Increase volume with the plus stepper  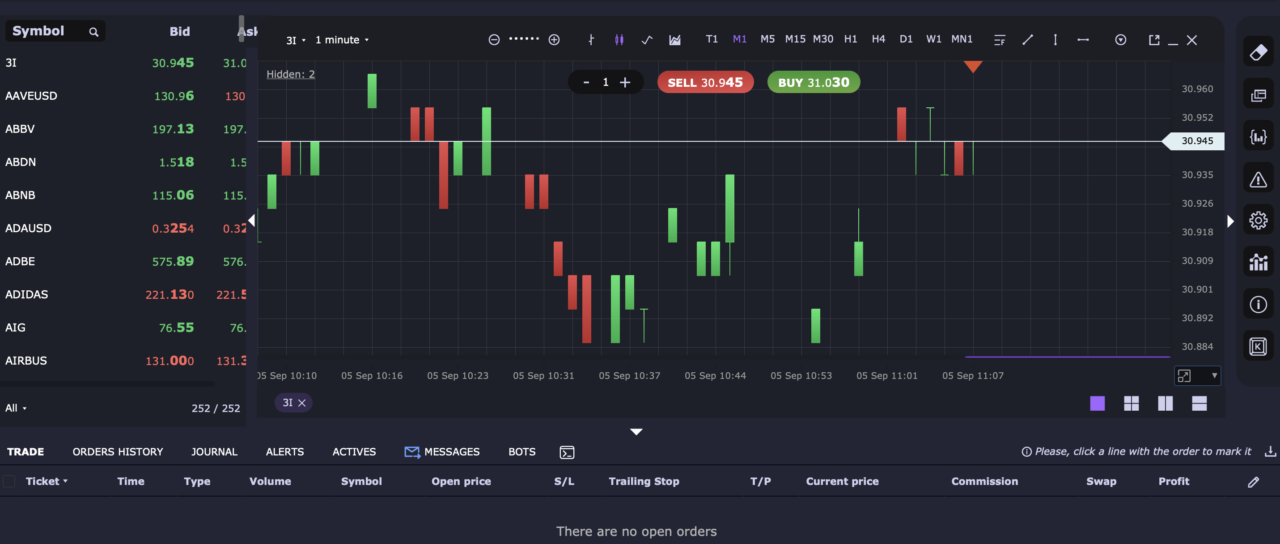point(625,82)
